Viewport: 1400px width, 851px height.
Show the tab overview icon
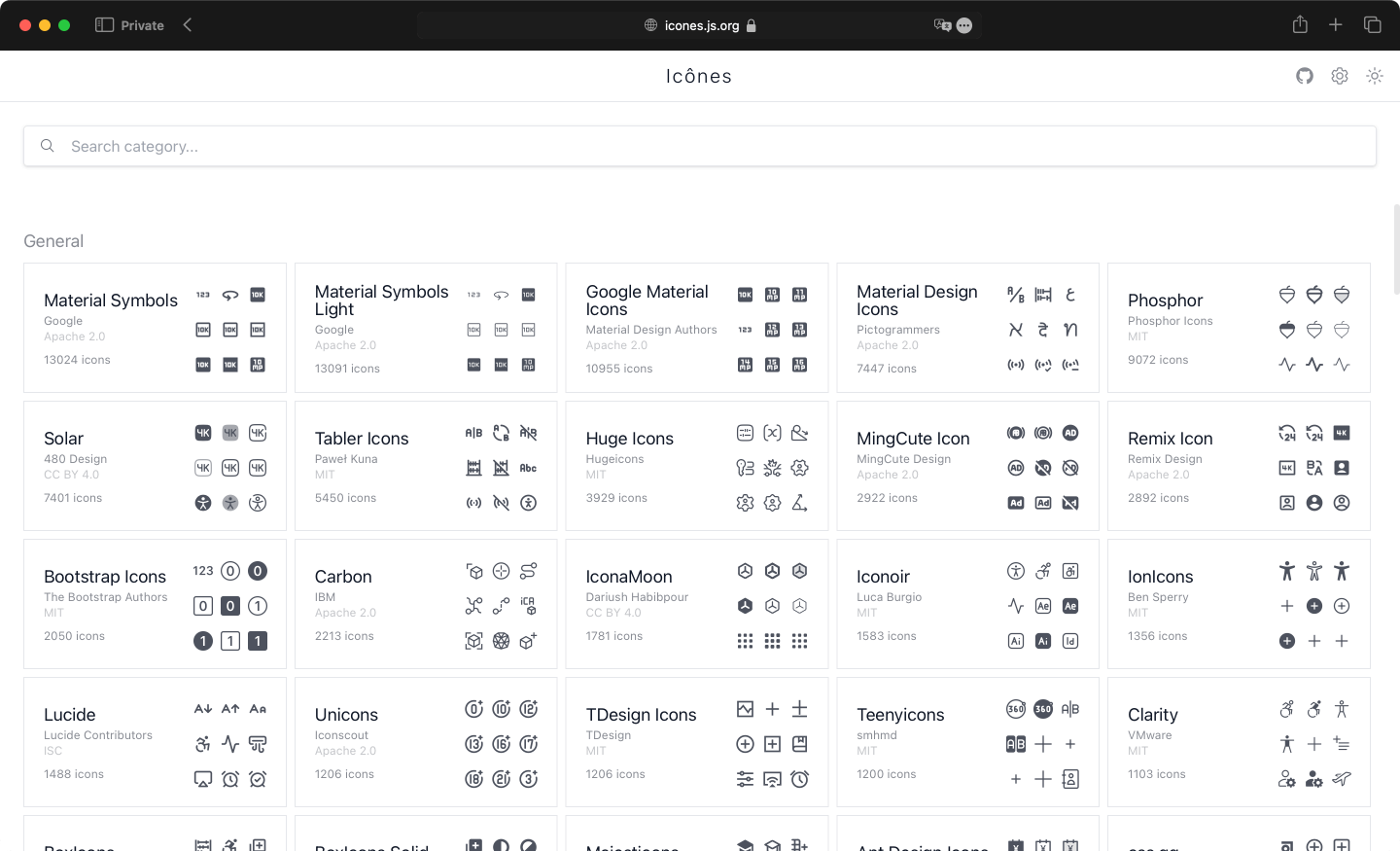(1373, 25)
